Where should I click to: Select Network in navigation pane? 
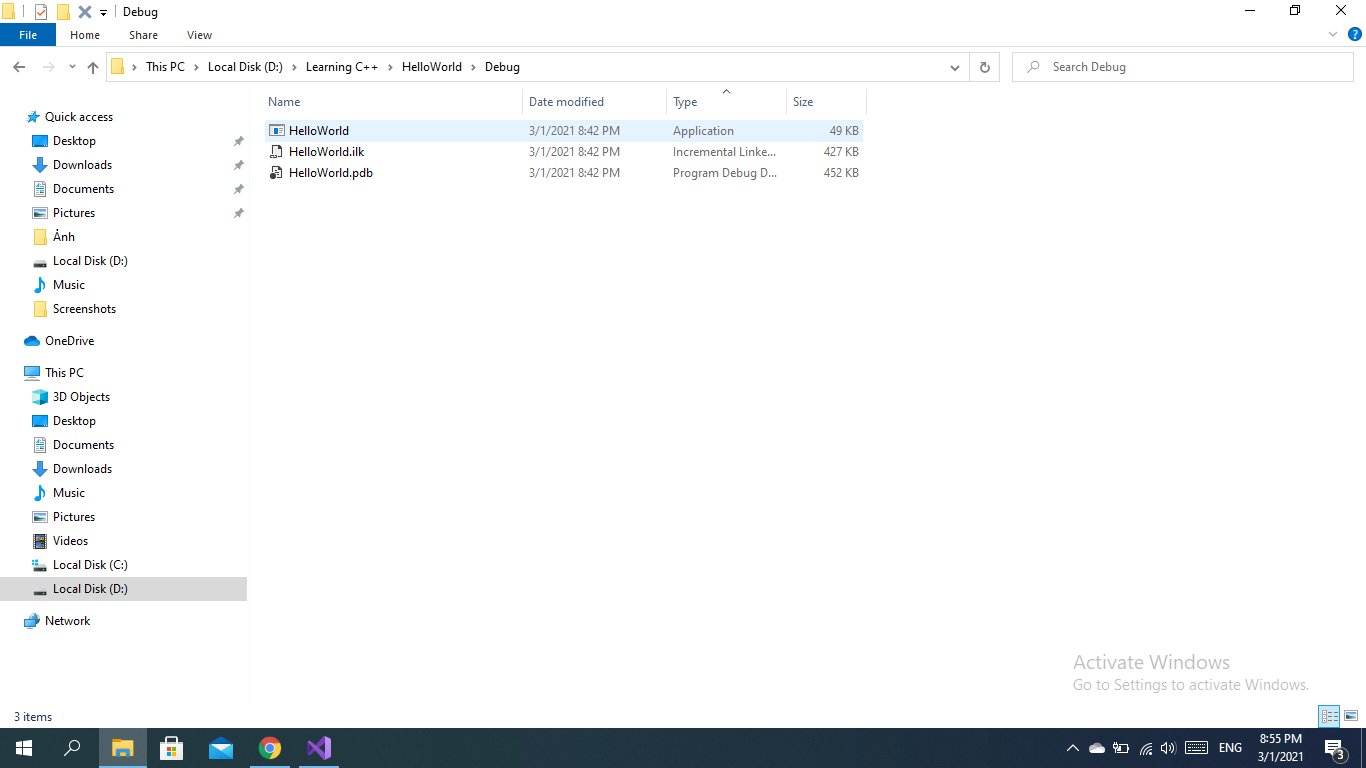click(x=67, y=621)
